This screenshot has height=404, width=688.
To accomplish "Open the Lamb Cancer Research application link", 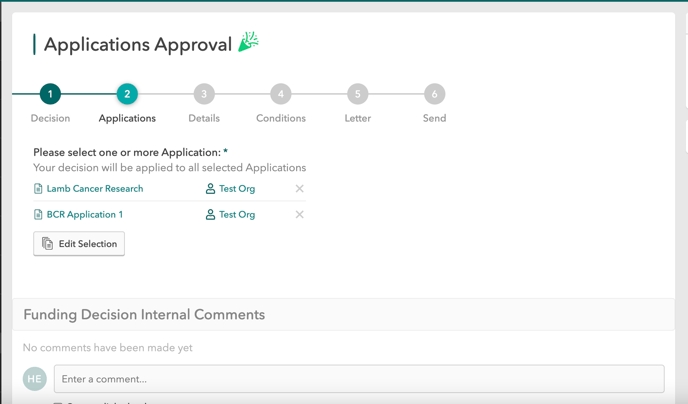I will coord(95,189).
